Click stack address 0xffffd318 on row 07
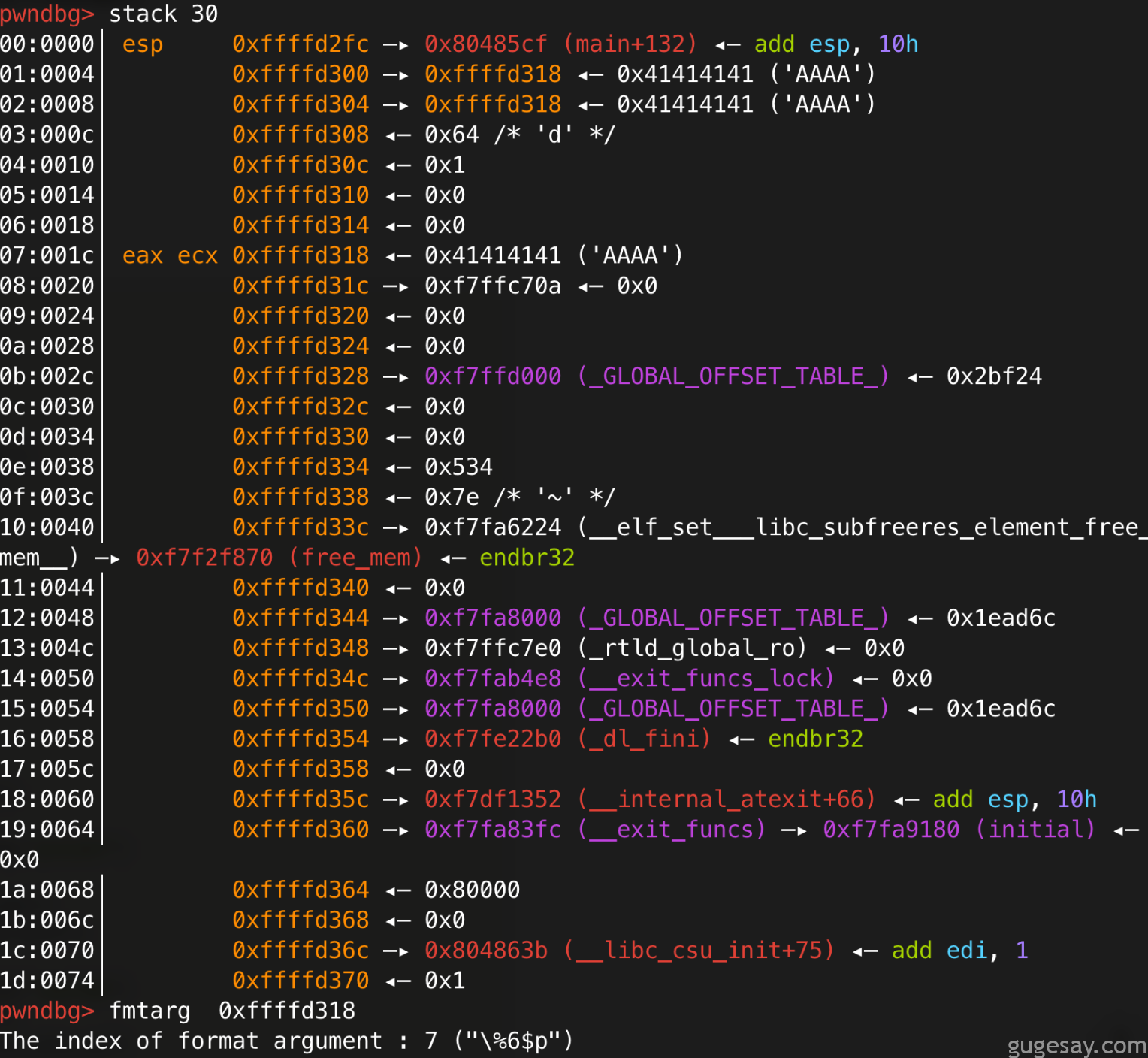The image size is (1148, 1058). coord(301,255)
